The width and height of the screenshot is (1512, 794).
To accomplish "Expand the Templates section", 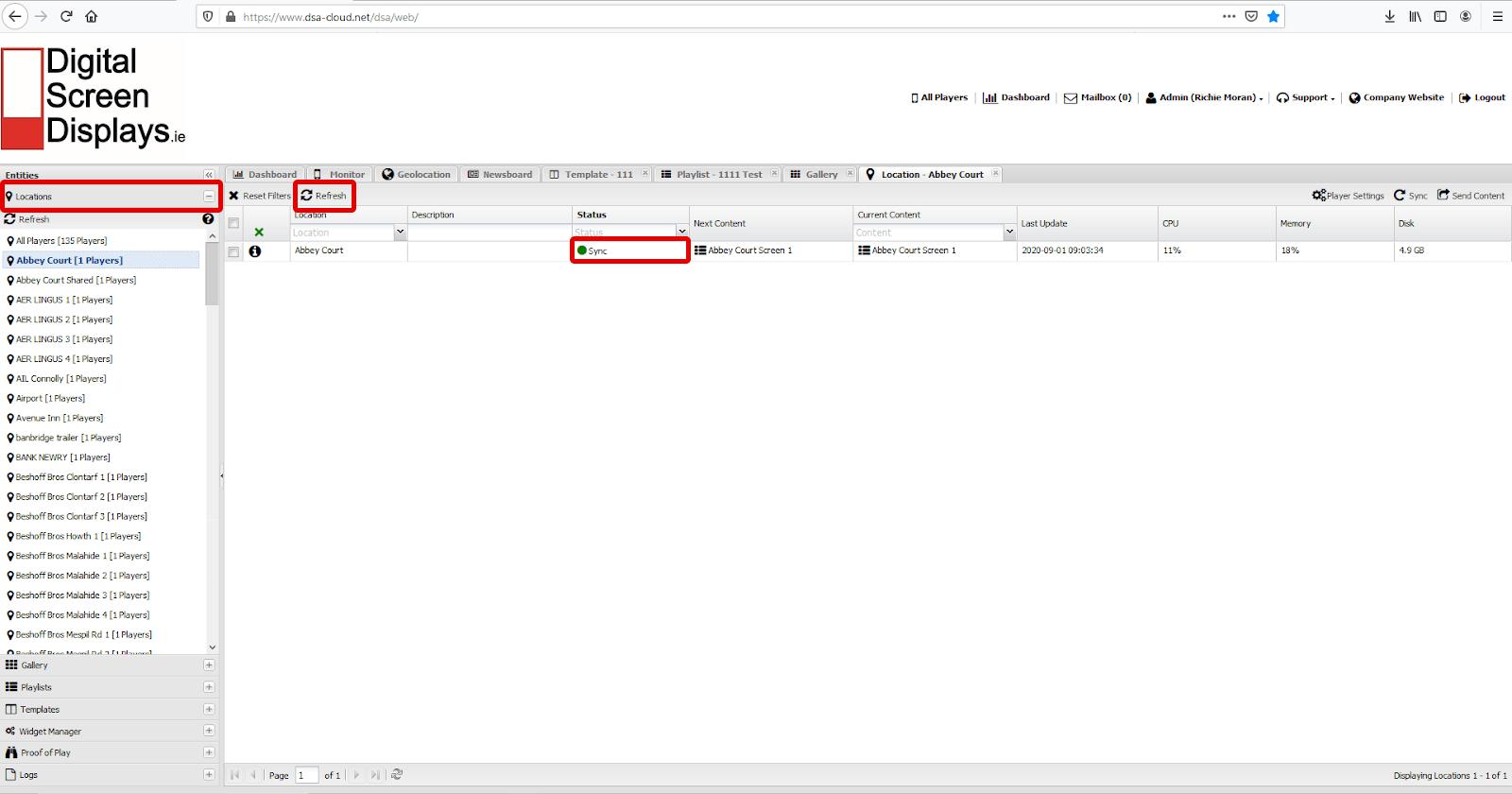I will coord(209,709).
